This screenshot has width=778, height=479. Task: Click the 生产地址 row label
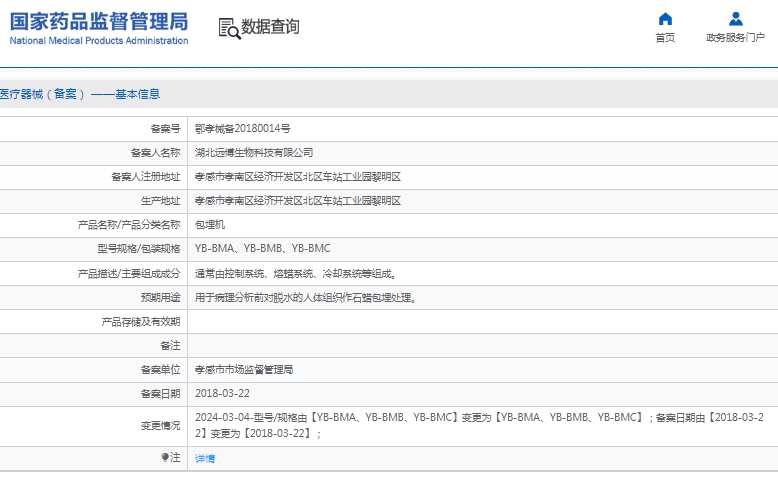(160, 201)
